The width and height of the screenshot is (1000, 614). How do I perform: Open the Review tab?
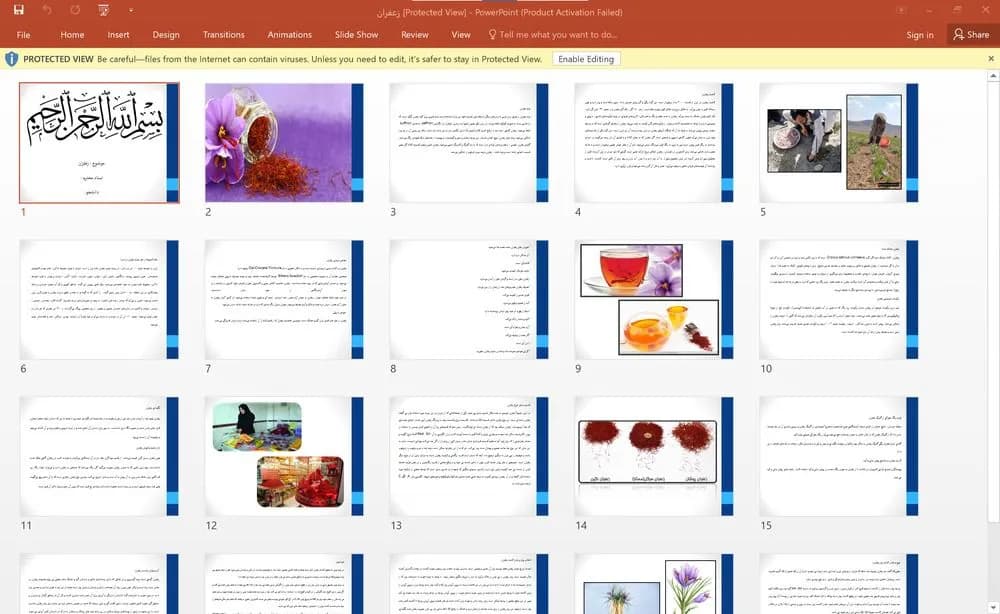(x=415, y=34)
